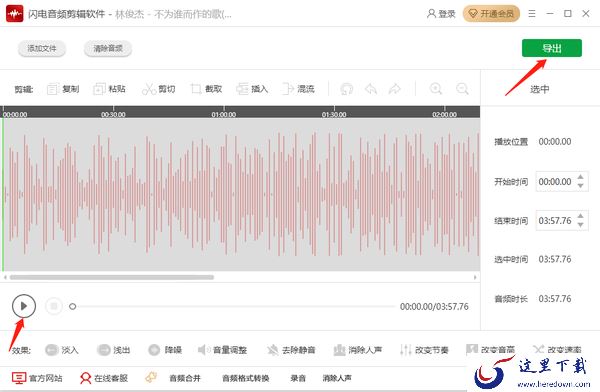Select the 混流 mix tool
The width and height of the screenshot is (600, 392).
(x=298, y=89)
